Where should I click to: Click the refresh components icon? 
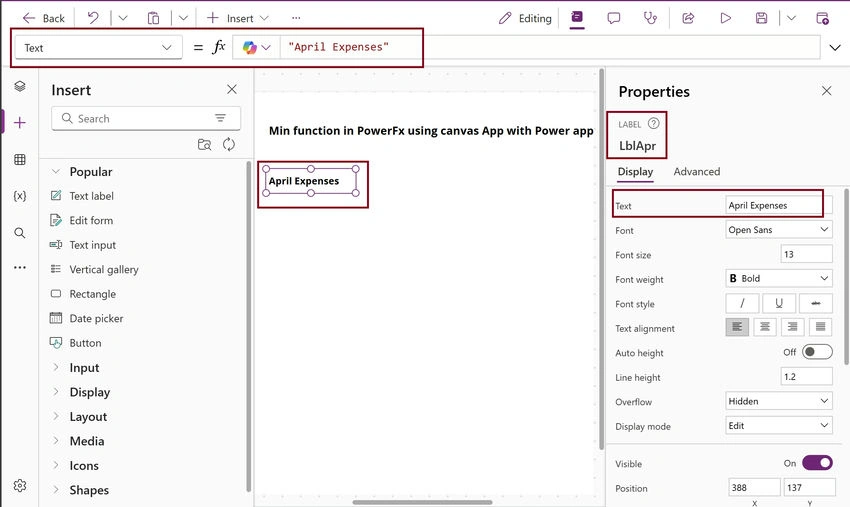(x=229, y=144)
